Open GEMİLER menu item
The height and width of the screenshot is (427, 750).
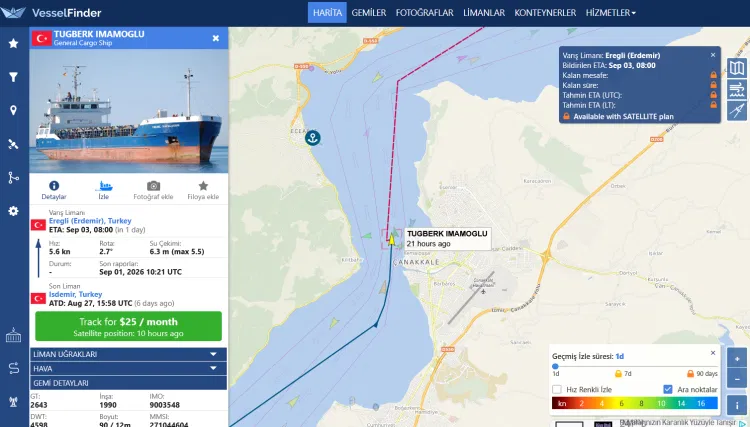pyautogui.click(x=369, y=13)
